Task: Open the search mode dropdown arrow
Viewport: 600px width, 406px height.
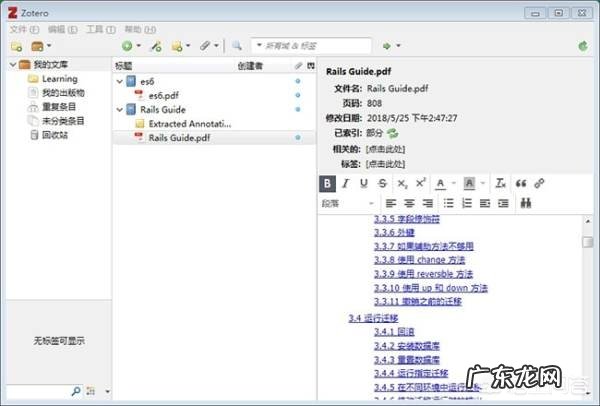Action: tap(259, 46)
